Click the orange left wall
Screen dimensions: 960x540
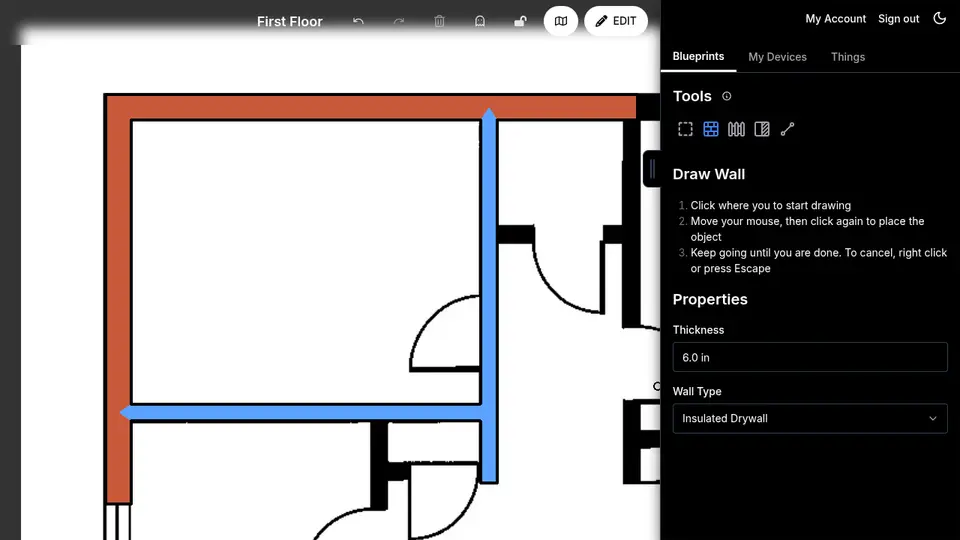click(118, 299)
